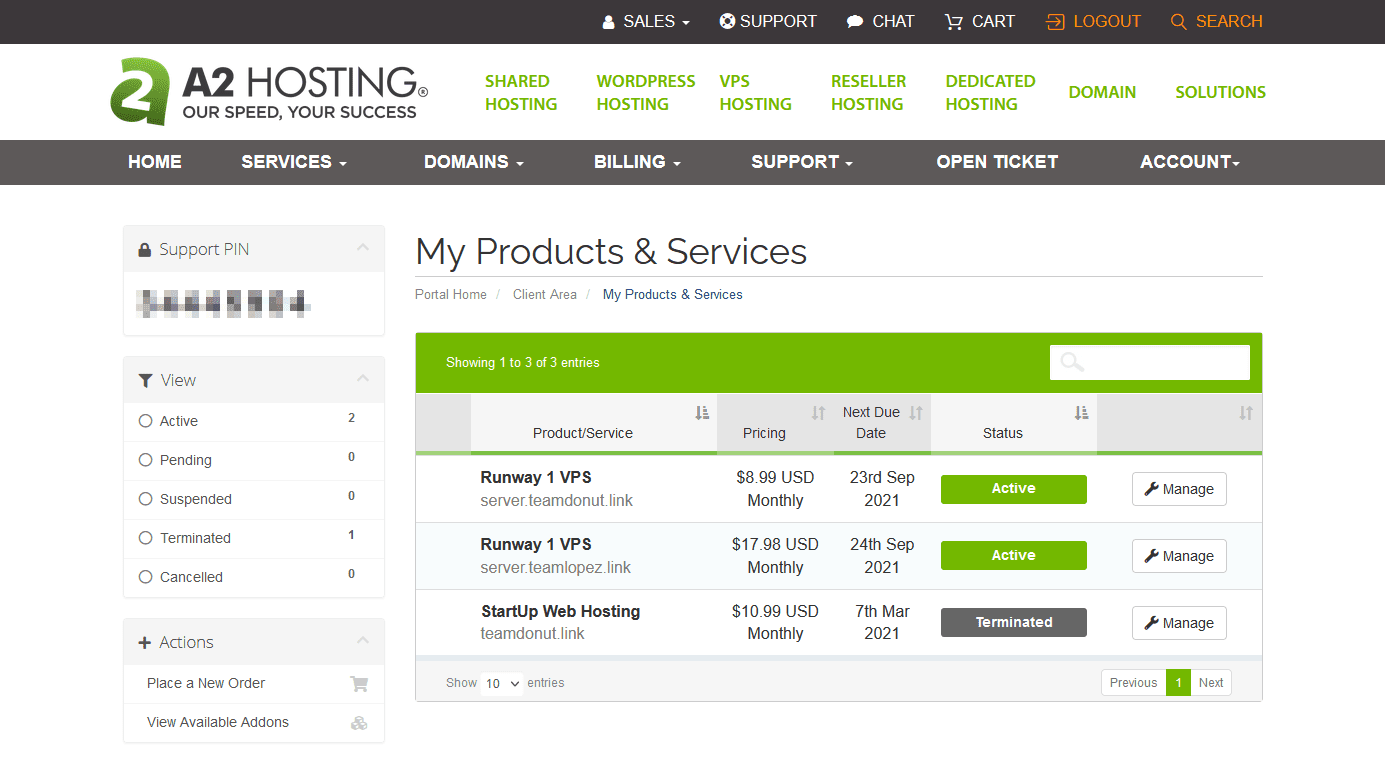The height and width of the screenshot is (771, 1385).
Task: Select the Active view filter radio
Action: coord(146,421)
